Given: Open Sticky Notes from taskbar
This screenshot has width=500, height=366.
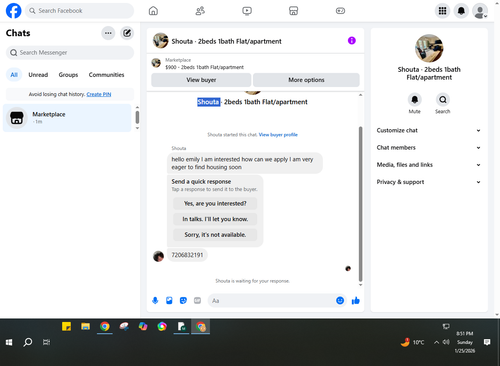Looking at the screenshot, I should (x=66, y=326).
